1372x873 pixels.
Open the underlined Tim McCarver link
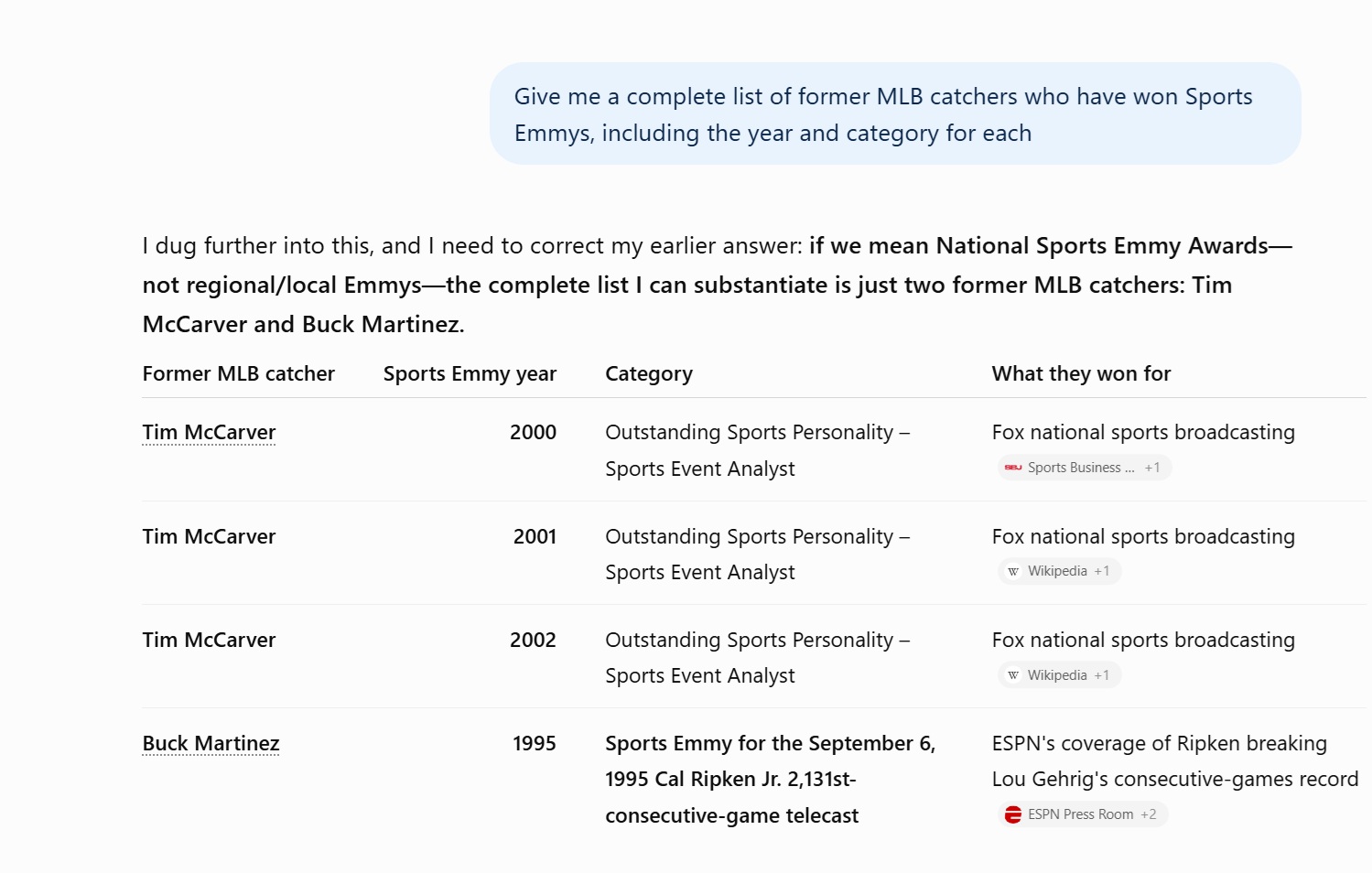pos(209,432)
